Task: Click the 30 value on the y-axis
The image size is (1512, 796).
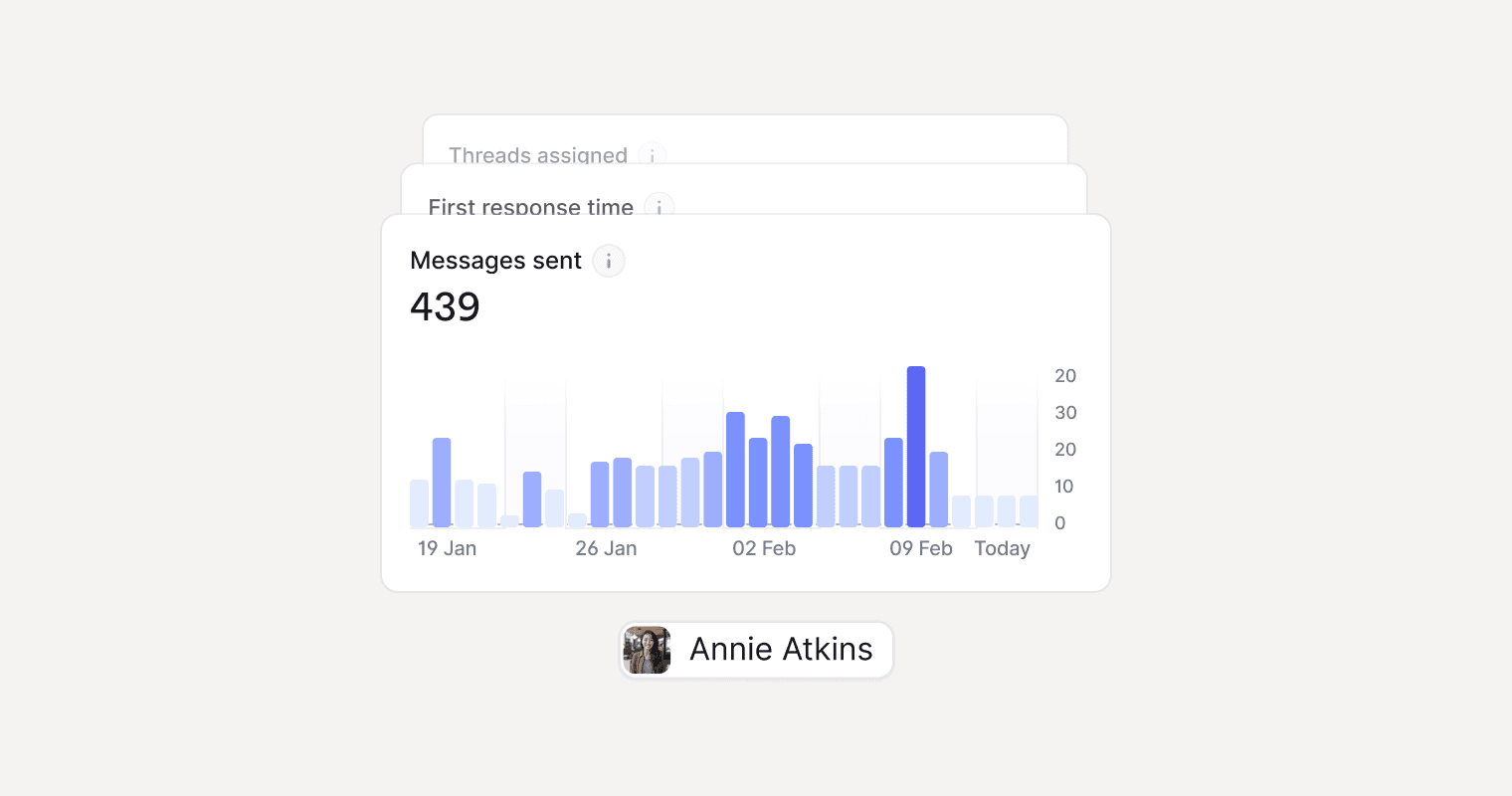Action: [x=1065, y=413]
